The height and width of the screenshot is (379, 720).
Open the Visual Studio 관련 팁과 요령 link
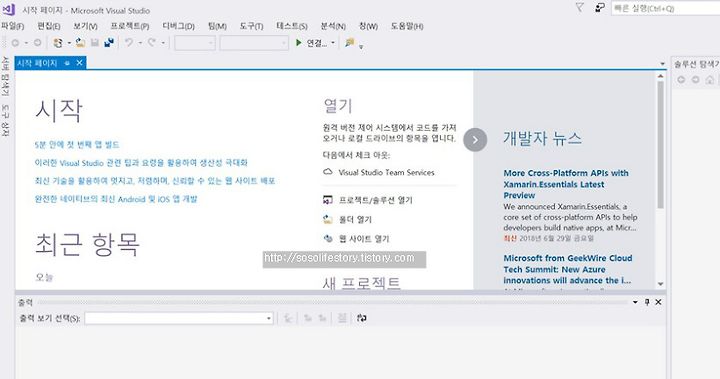pyautogui.click(x=141, y=163)
